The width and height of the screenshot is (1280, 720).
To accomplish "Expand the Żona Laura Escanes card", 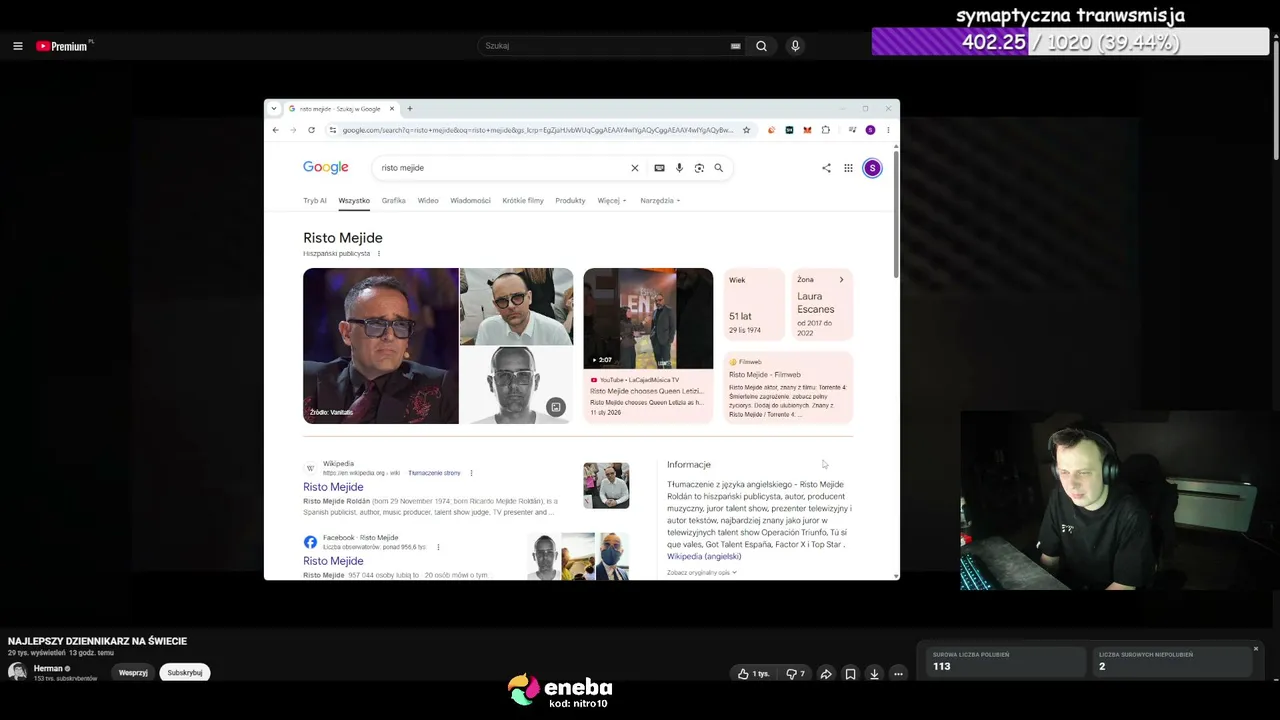I will click(x=822, y=305).
